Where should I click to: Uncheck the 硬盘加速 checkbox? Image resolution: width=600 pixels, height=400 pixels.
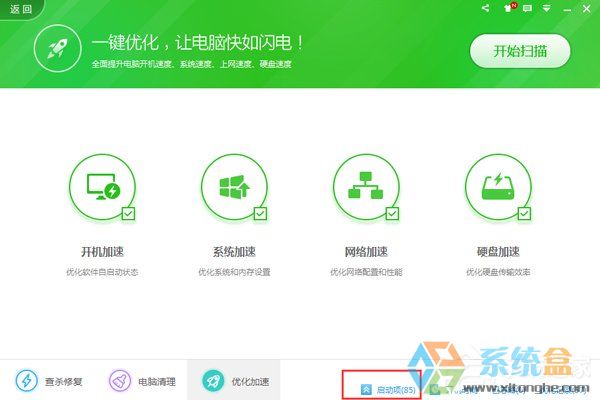pyautogui.click(x=524, y=214)
